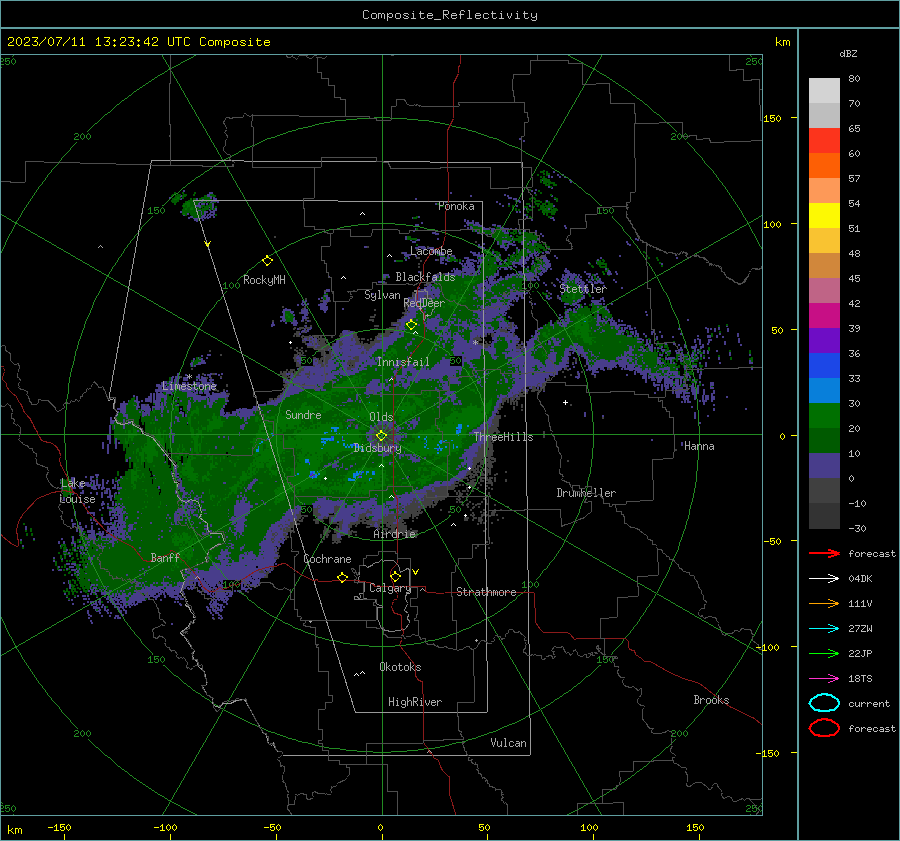
Task: Click the yellow diamond marker below Cochrane
Action: 343,577
